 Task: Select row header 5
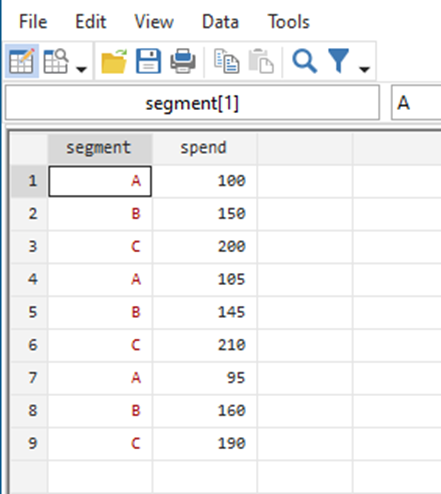coord(29,312)
